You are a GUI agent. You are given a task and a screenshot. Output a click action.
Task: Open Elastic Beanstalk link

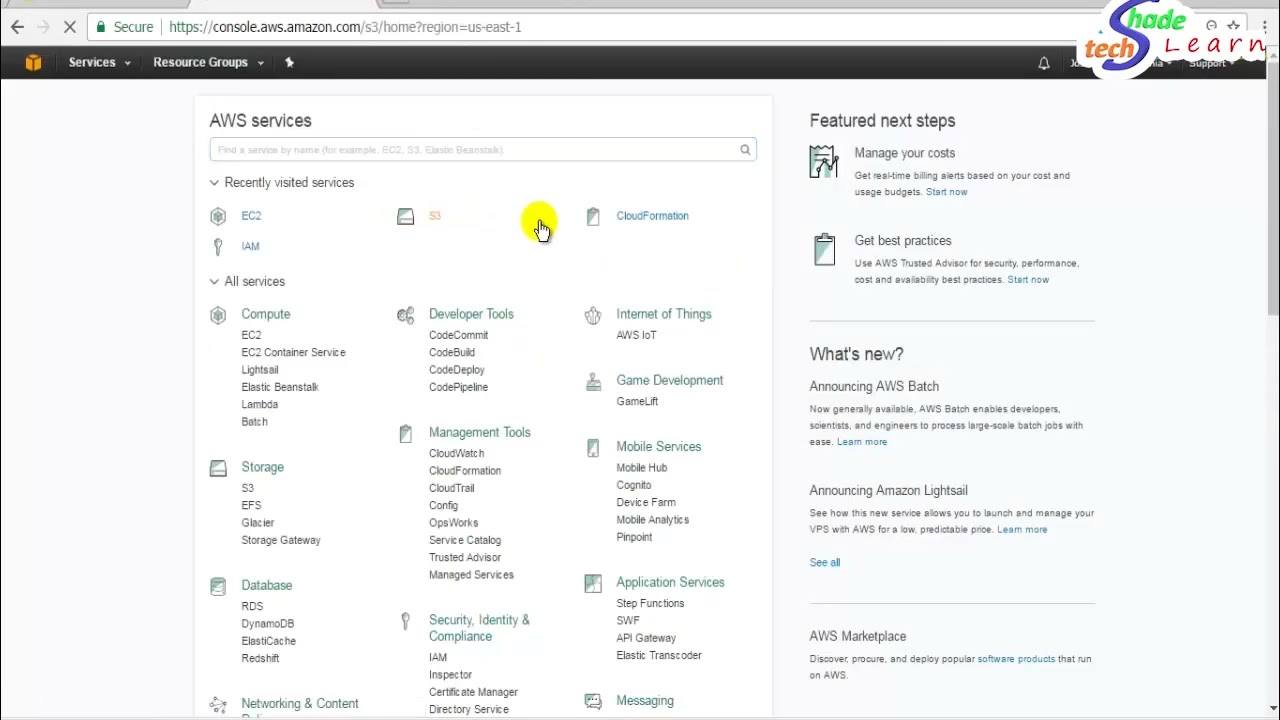[280, 387]
